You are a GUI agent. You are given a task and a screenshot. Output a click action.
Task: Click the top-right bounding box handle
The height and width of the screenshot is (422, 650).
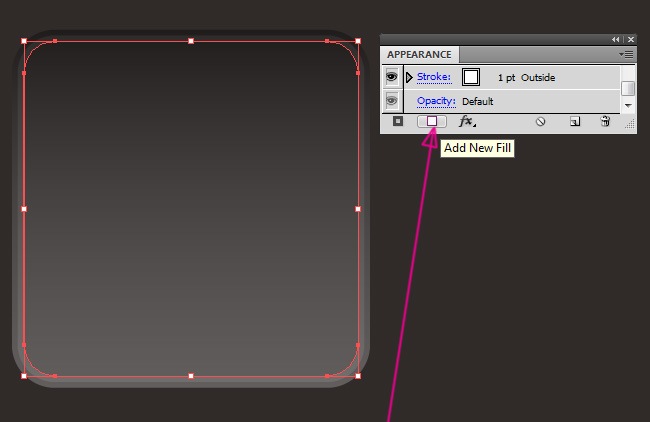pos(358,41)
